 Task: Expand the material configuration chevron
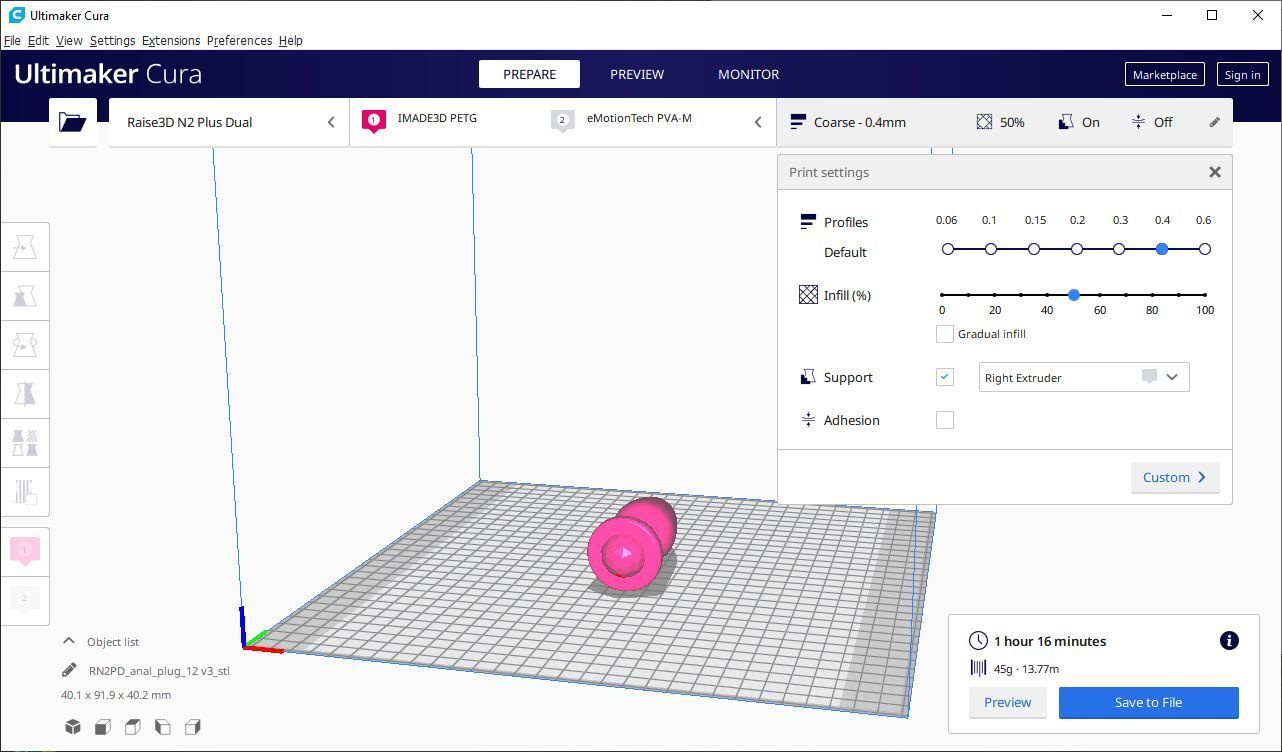758,122
